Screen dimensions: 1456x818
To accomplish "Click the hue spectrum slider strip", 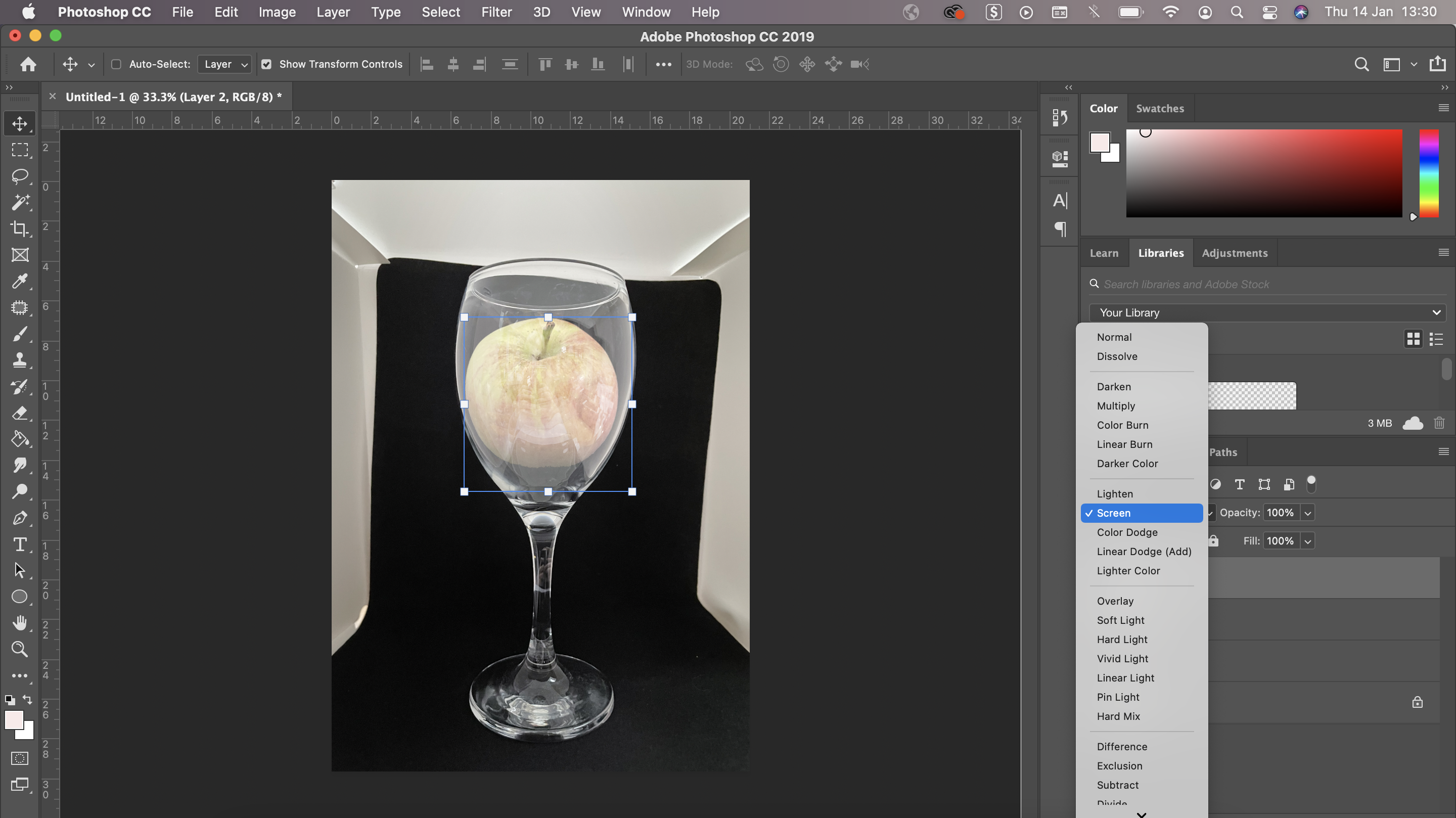I will click(x=1428, y=173).
